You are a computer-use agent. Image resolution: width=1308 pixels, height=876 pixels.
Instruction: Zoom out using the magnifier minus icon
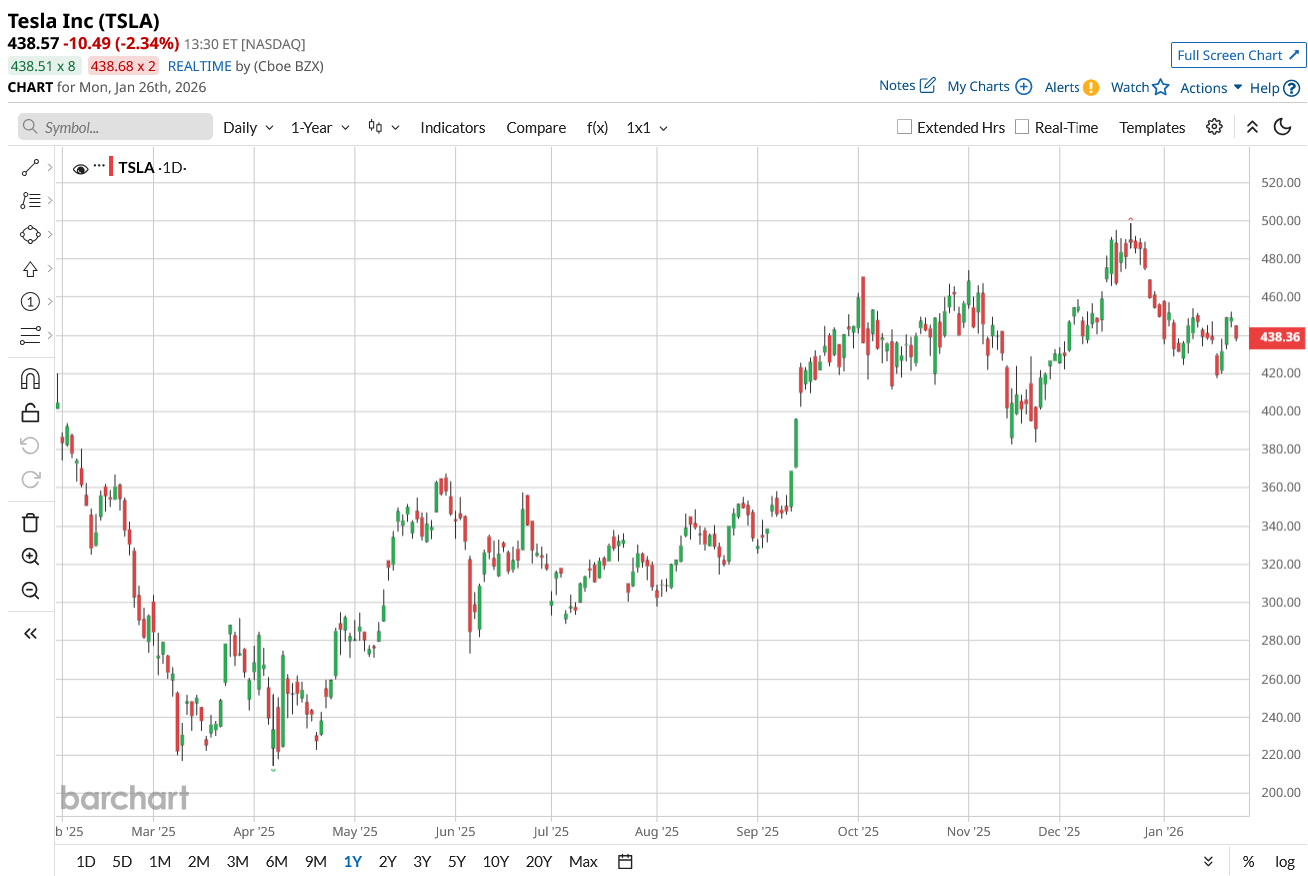(30, 591)
